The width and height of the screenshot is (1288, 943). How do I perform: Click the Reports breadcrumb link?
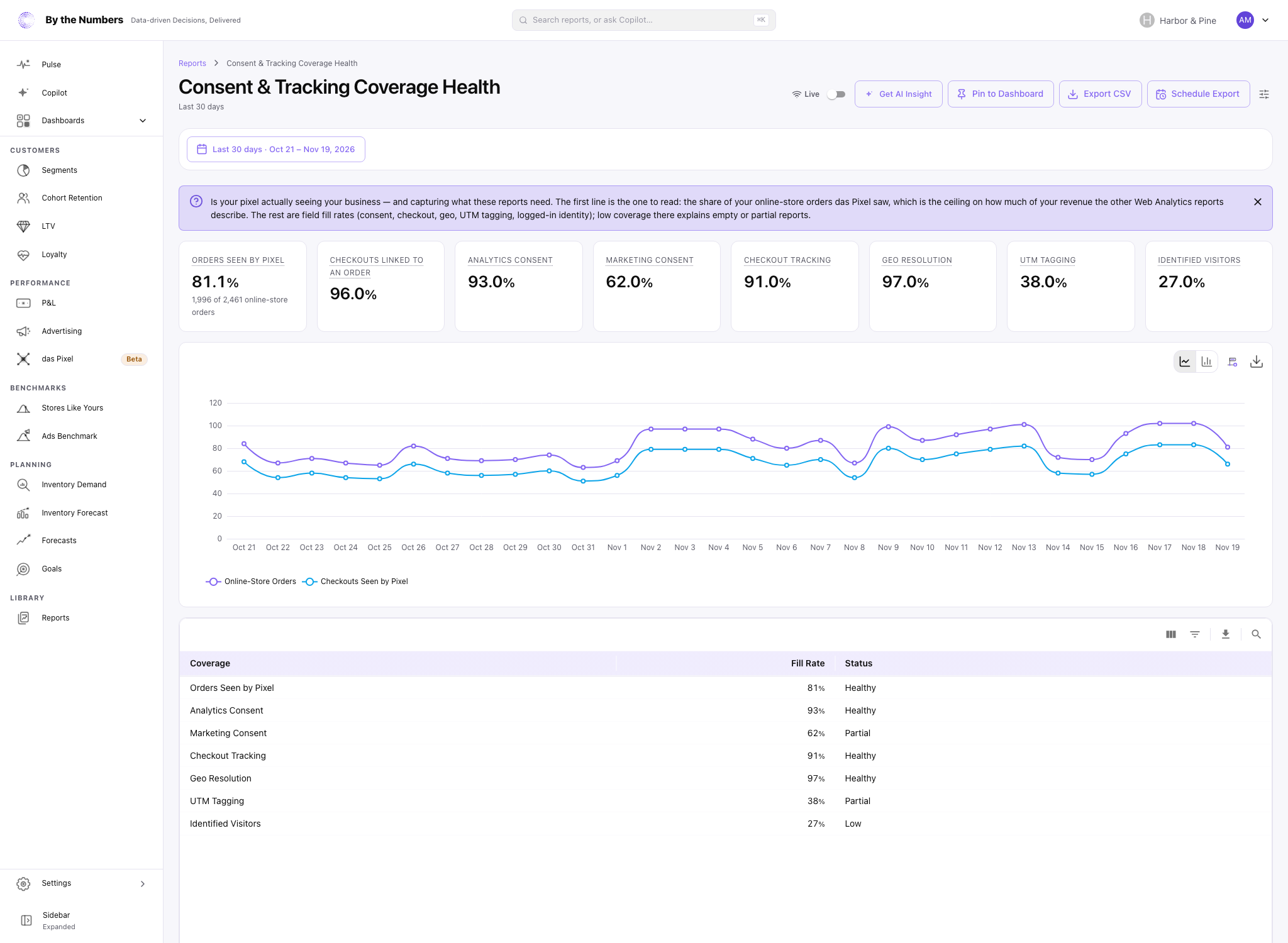tap(192, 63)
